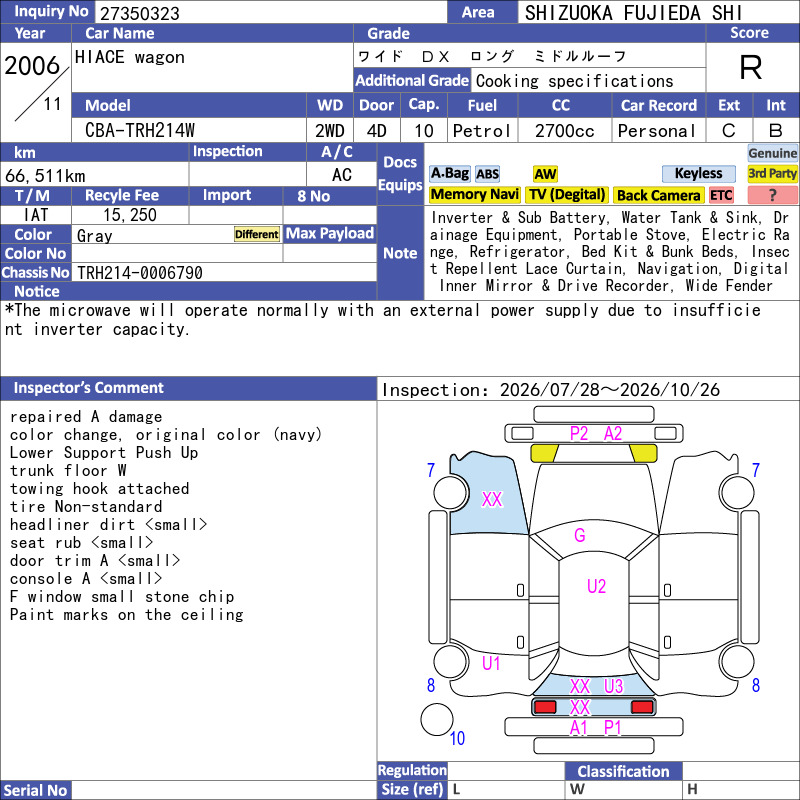Click the ABS equipment badge

pos(487,174)
